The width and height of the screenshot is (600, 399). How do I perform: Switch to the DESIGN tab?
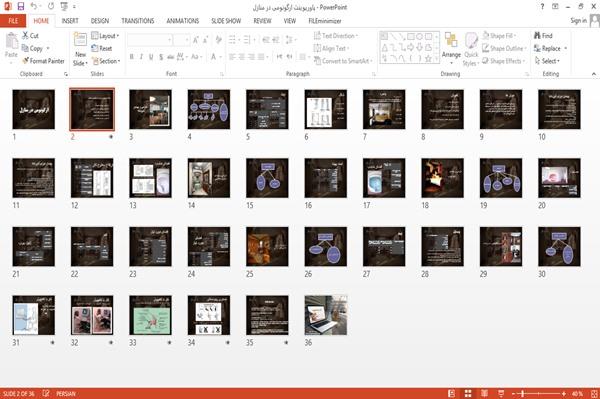[x=100, y=21]
